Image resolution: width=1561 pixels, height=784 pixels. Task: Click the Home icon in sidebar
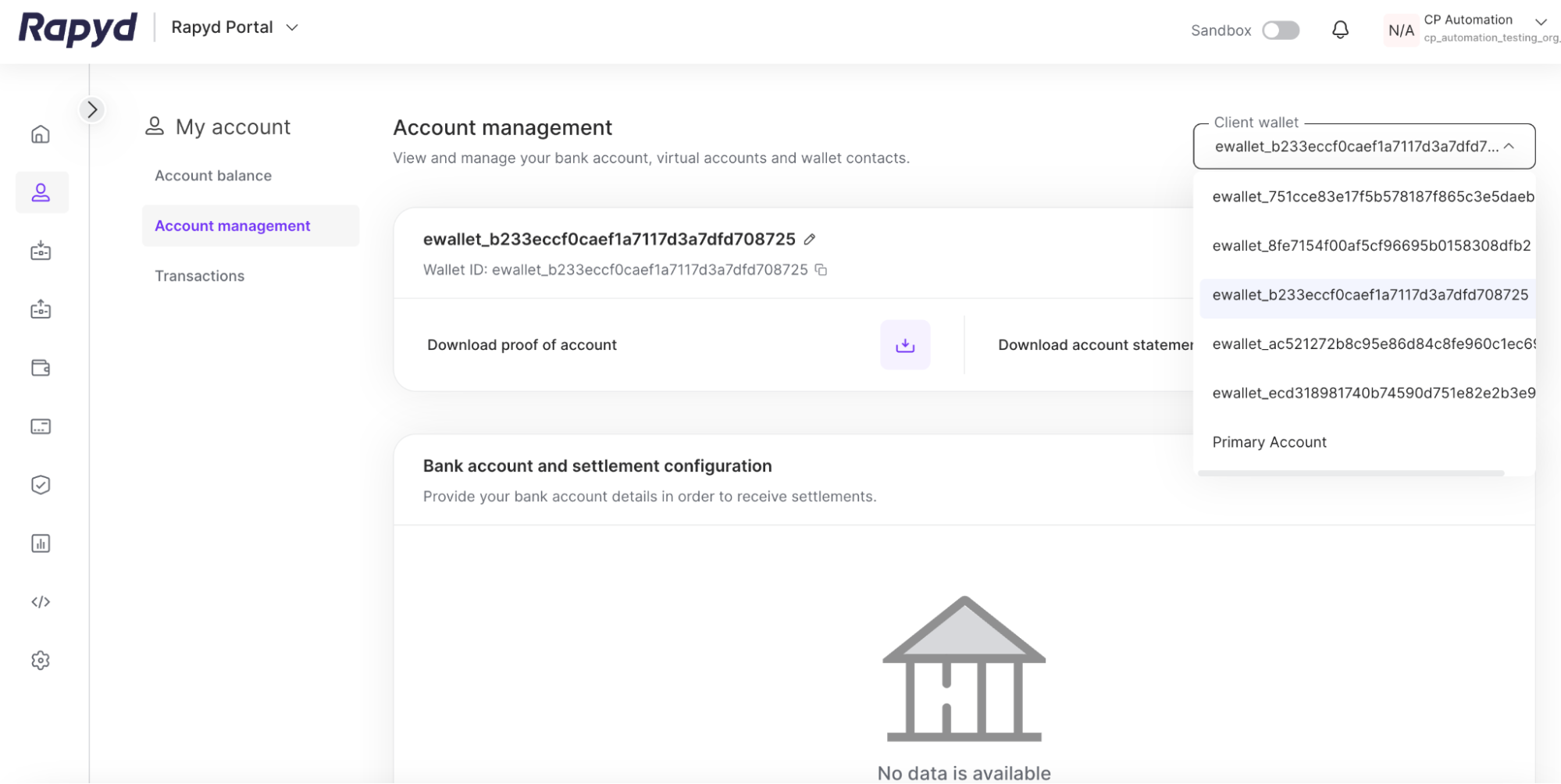41,134
